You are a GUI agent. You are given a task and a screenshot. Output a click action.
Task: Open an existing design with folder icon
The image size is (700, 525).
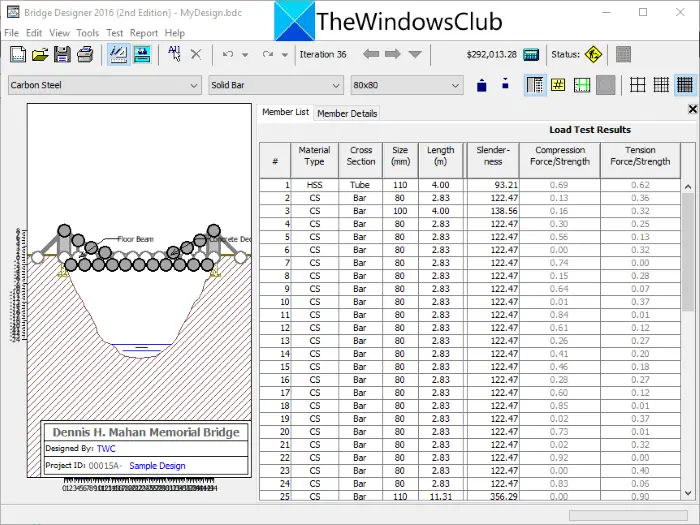pos(40,54)
